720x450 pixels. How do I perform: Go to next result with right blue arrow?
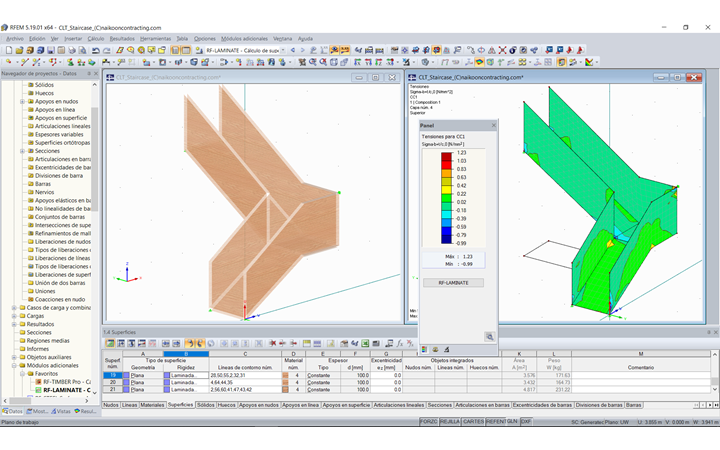point(303,50)
